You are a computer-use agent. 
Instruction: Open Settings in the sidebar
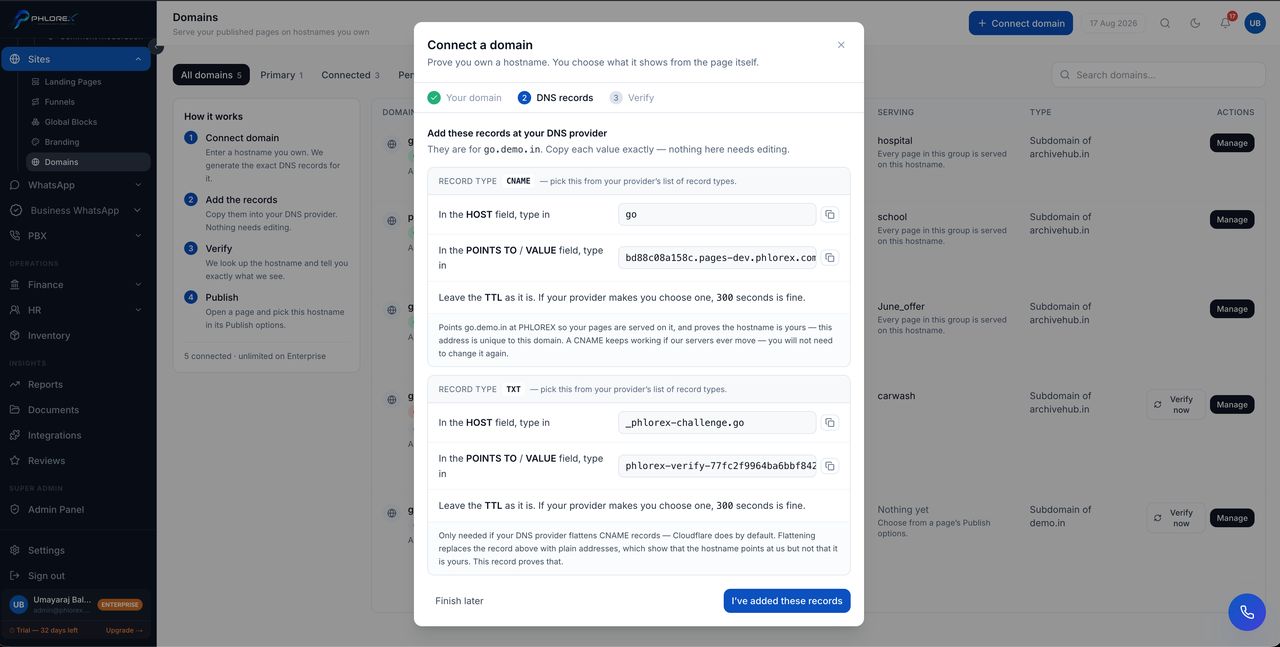pyautogui.click(x=46, y=550)
